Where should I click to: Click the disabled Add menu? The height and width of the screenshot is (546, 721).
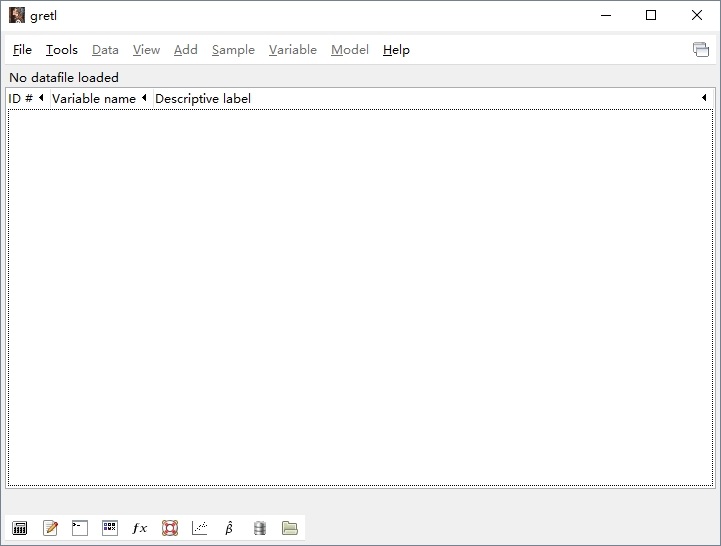[x=186, y=50]
